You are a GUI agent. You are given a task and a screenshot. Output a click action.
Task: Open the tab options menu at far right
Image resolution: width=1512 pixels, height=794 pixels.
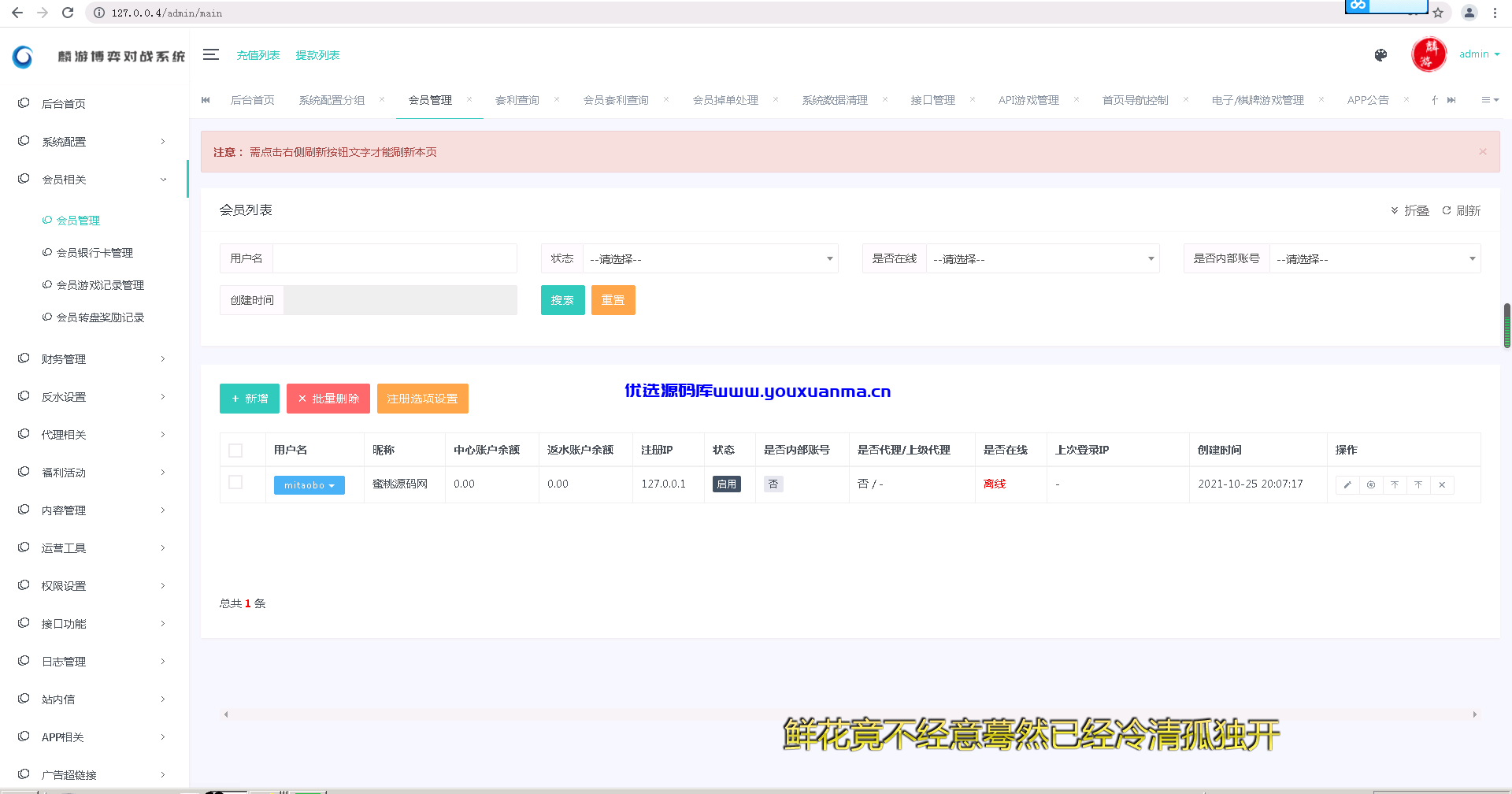click(x=1490, y=100)
